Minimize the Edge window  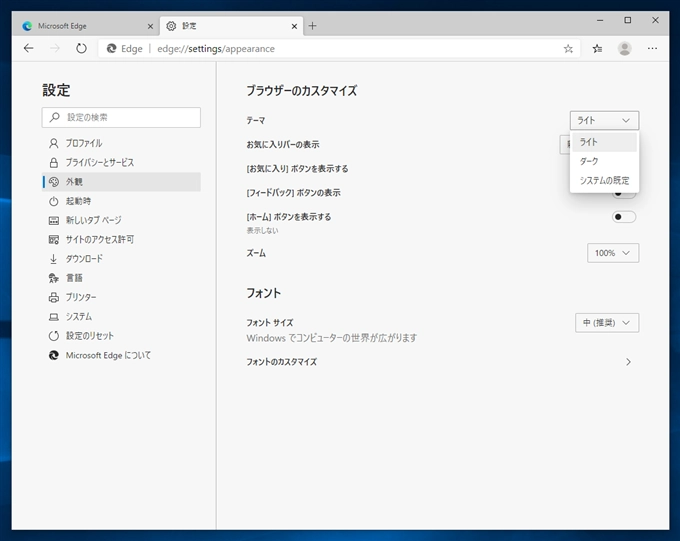coord(600,20)
